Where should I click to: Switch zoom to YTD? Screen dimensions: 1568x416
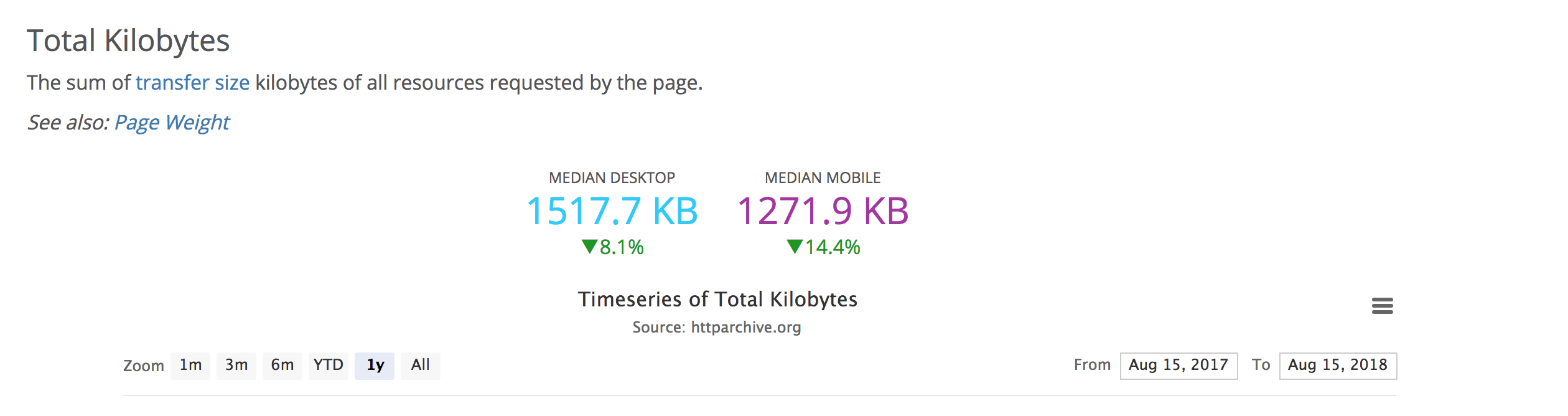point(329,366)
